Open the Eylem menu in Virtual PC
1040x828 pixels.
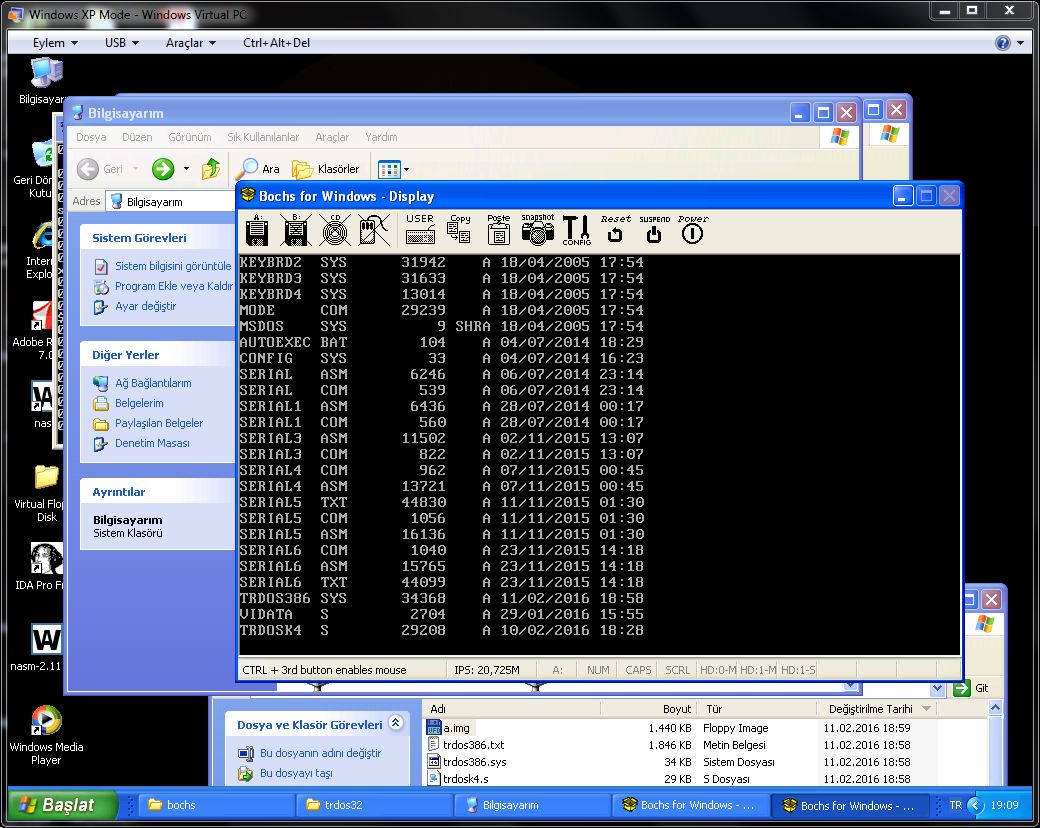point(55,42)
